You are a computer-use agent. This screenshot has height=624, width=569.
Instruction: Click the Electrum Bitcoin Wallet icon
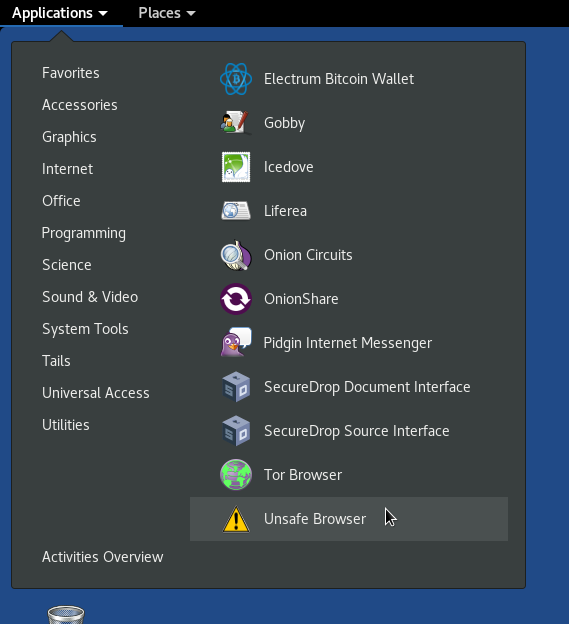click(x=236, y=79)
